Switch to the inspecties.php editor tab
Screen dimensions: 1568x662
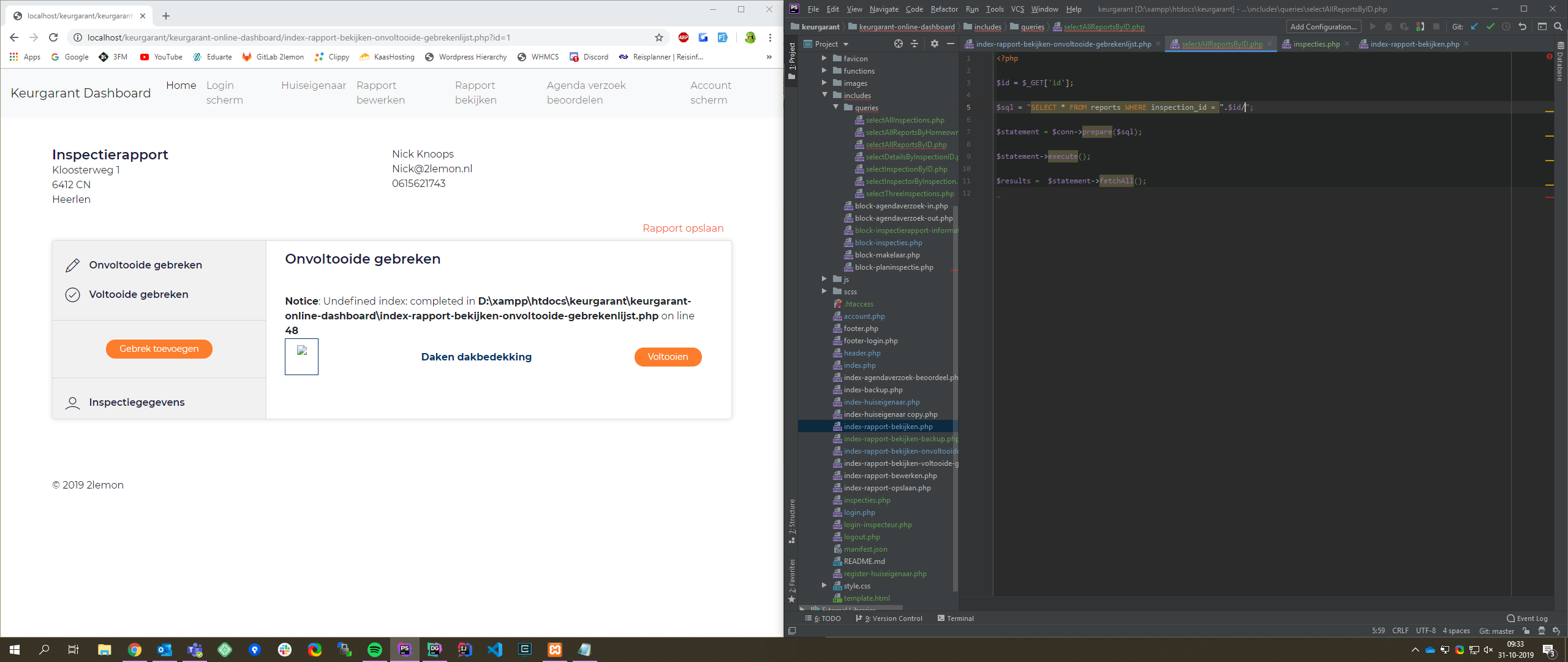(x=1316, y=44)
